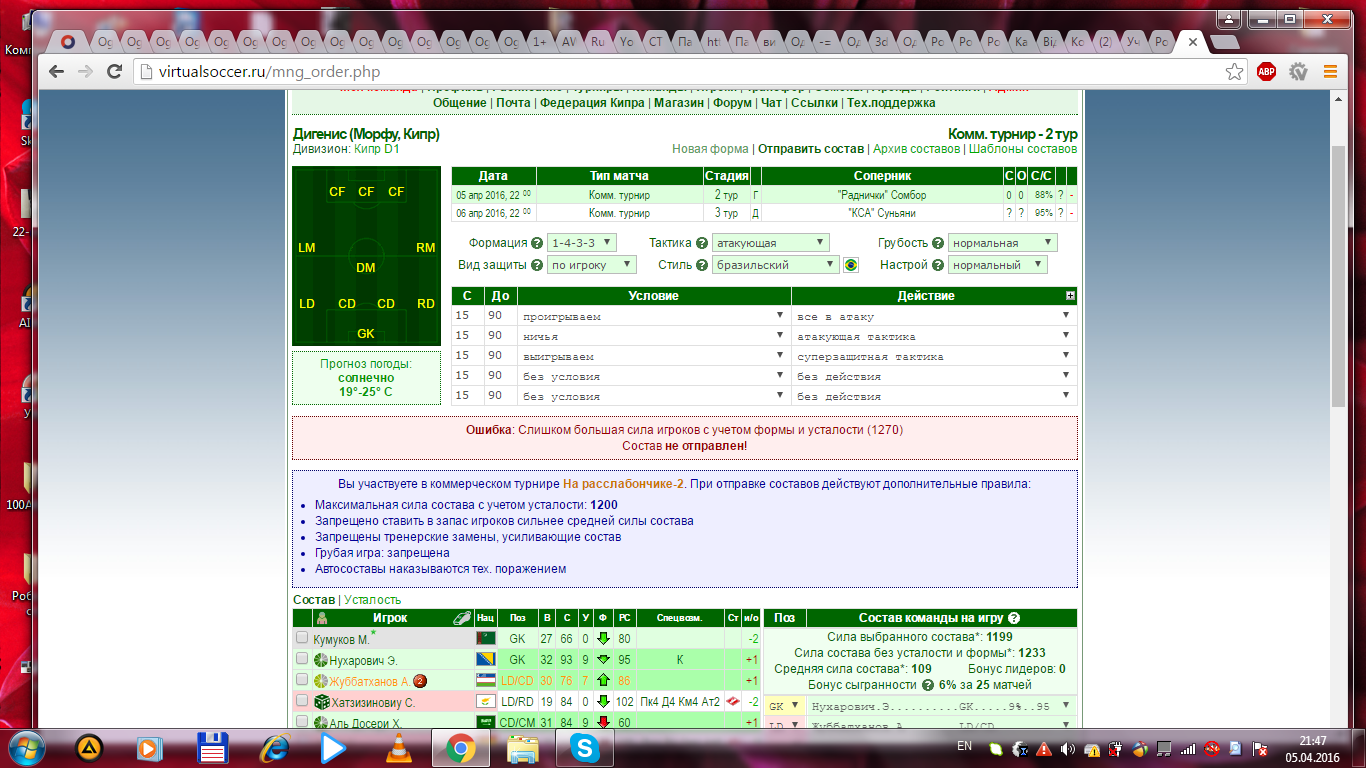The height and width of the screenshot is (768, 1366).
Task: Click the help icon next to Формация
Action: pos(537,243)
